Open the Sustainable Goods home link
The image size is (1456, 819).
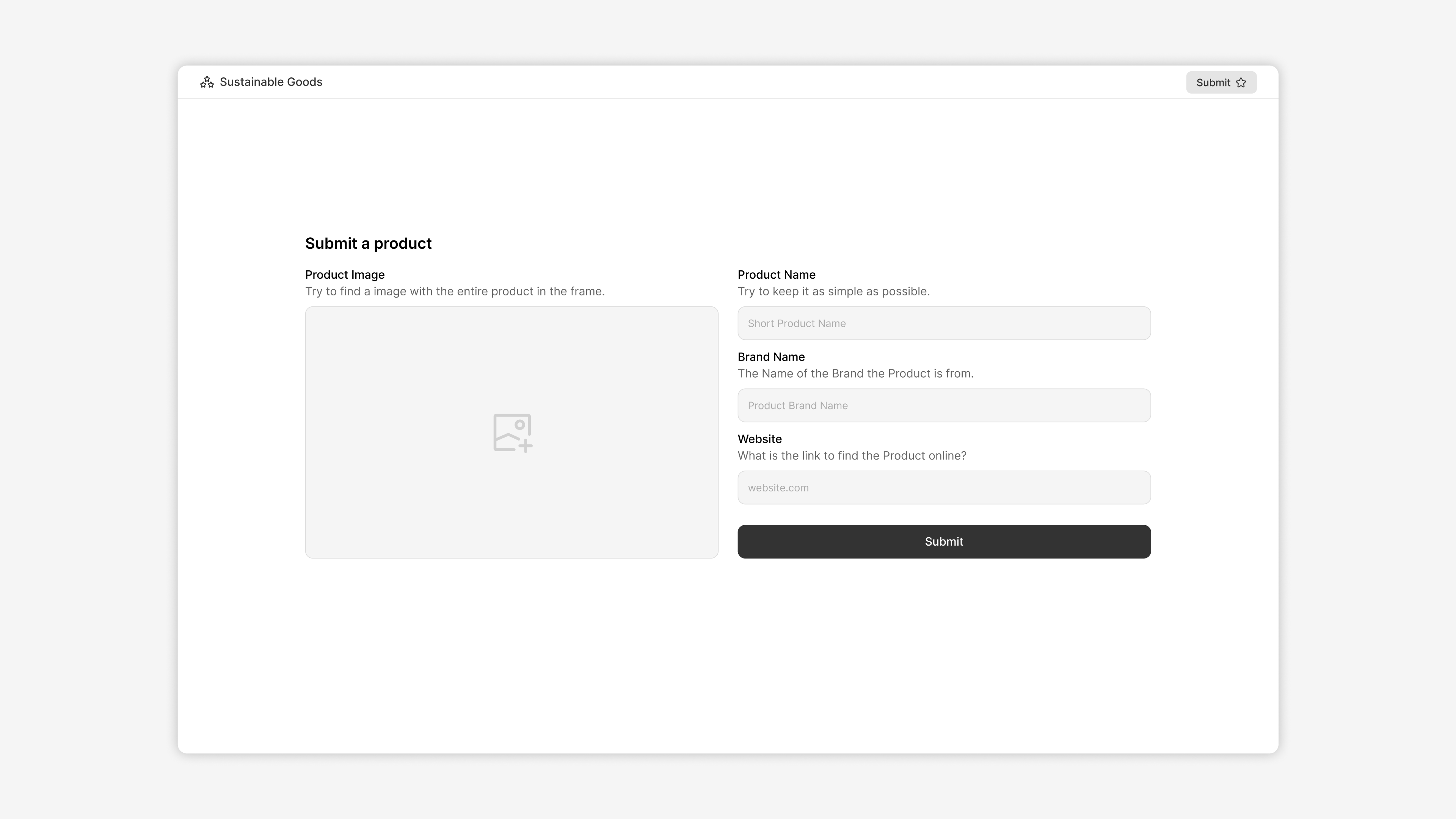[x=271, y=82]
